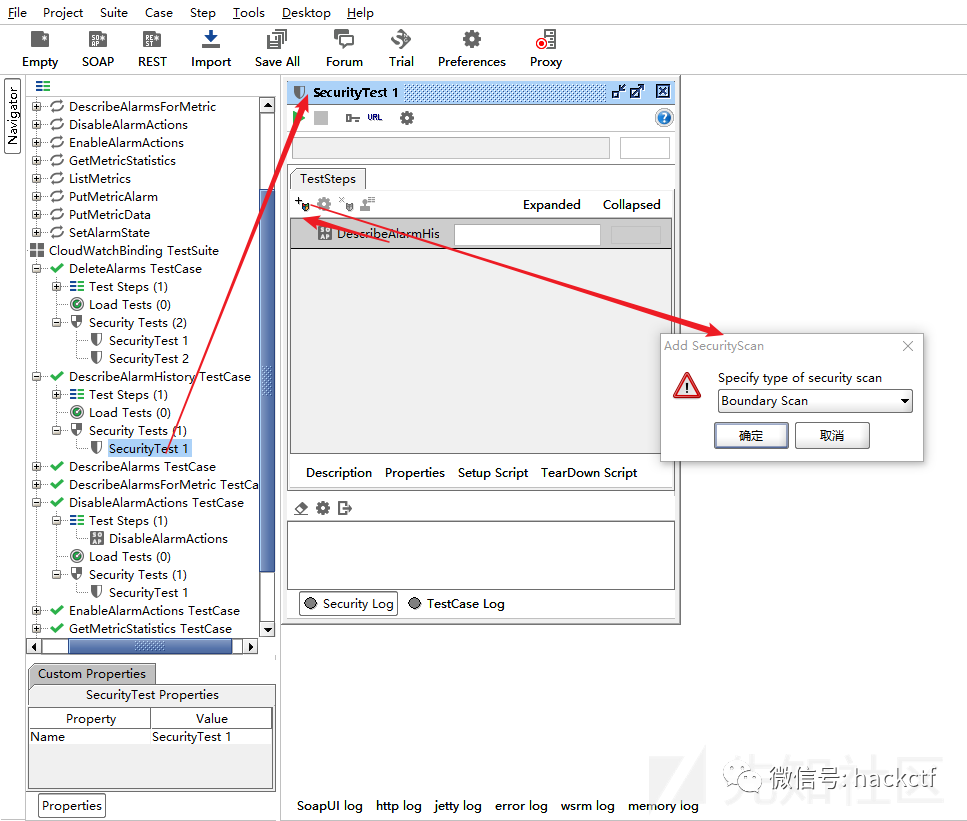Click the navigator vertical scrollbar thumb
The height and width of the screenshot is (821, 967).
tap(267, 380)
